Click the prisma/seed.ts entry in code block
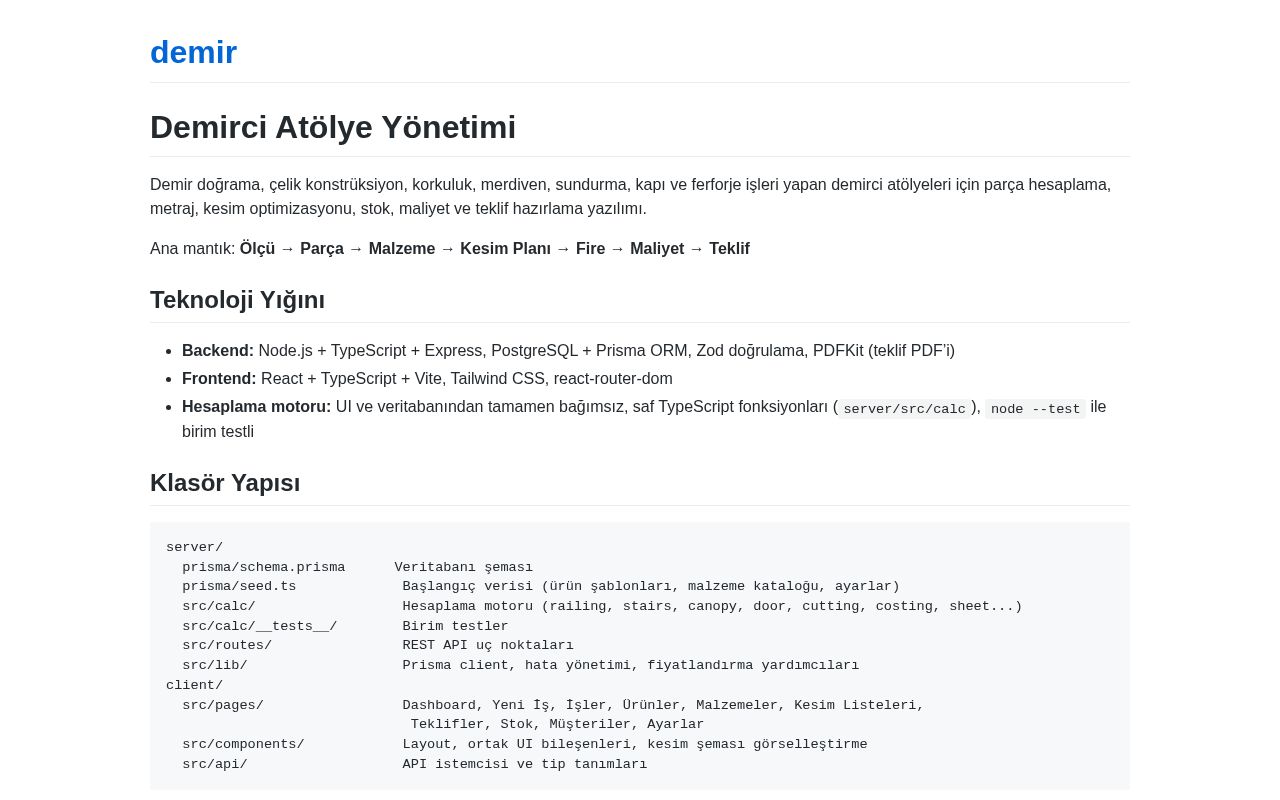The image size is (1280, 800). tap(239, 586)
